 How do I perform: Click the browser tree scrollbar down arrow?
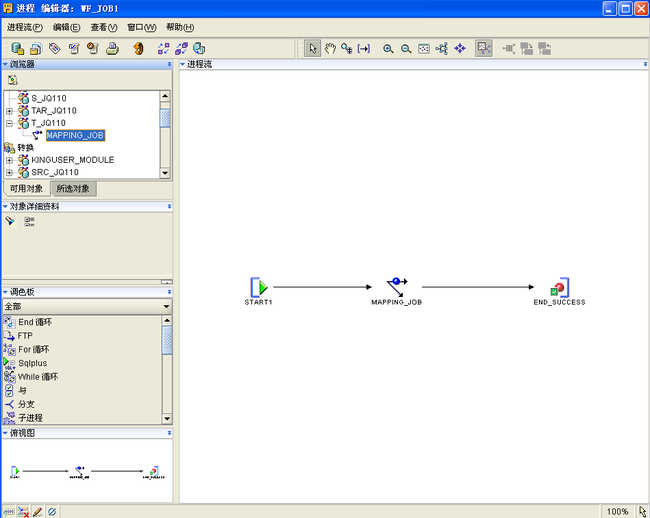(x=165, y=173)
